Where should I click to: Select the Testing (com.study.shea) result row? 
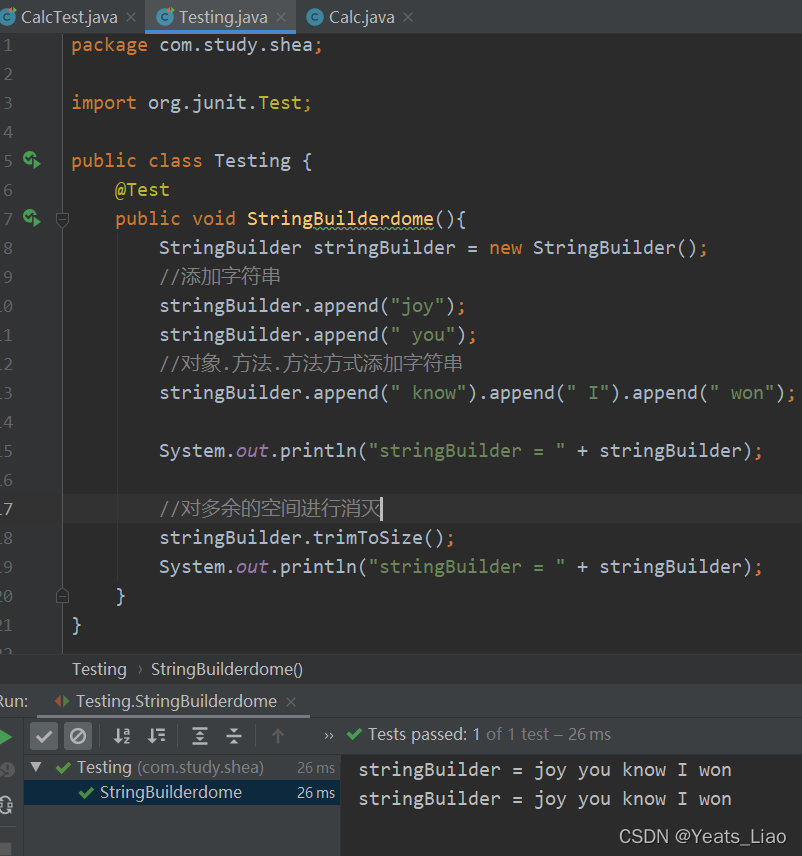coord(182,768)
